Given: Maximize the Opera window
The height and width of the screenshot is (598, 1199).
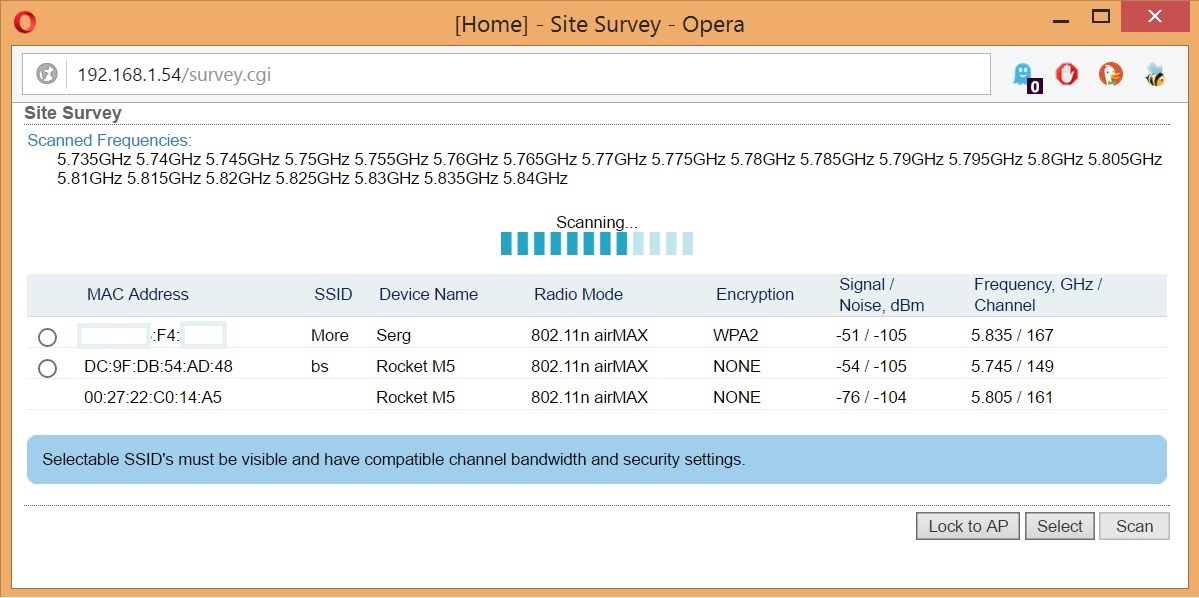Looking at the screenshot, I should coord(1100,17).
